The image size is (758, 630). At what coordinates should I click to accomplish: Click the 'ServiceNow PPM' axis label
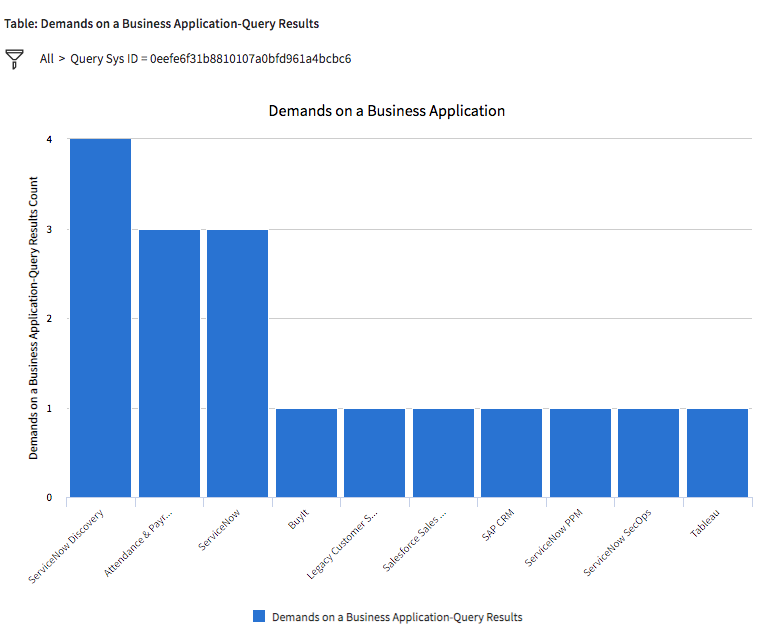(554, 538)
